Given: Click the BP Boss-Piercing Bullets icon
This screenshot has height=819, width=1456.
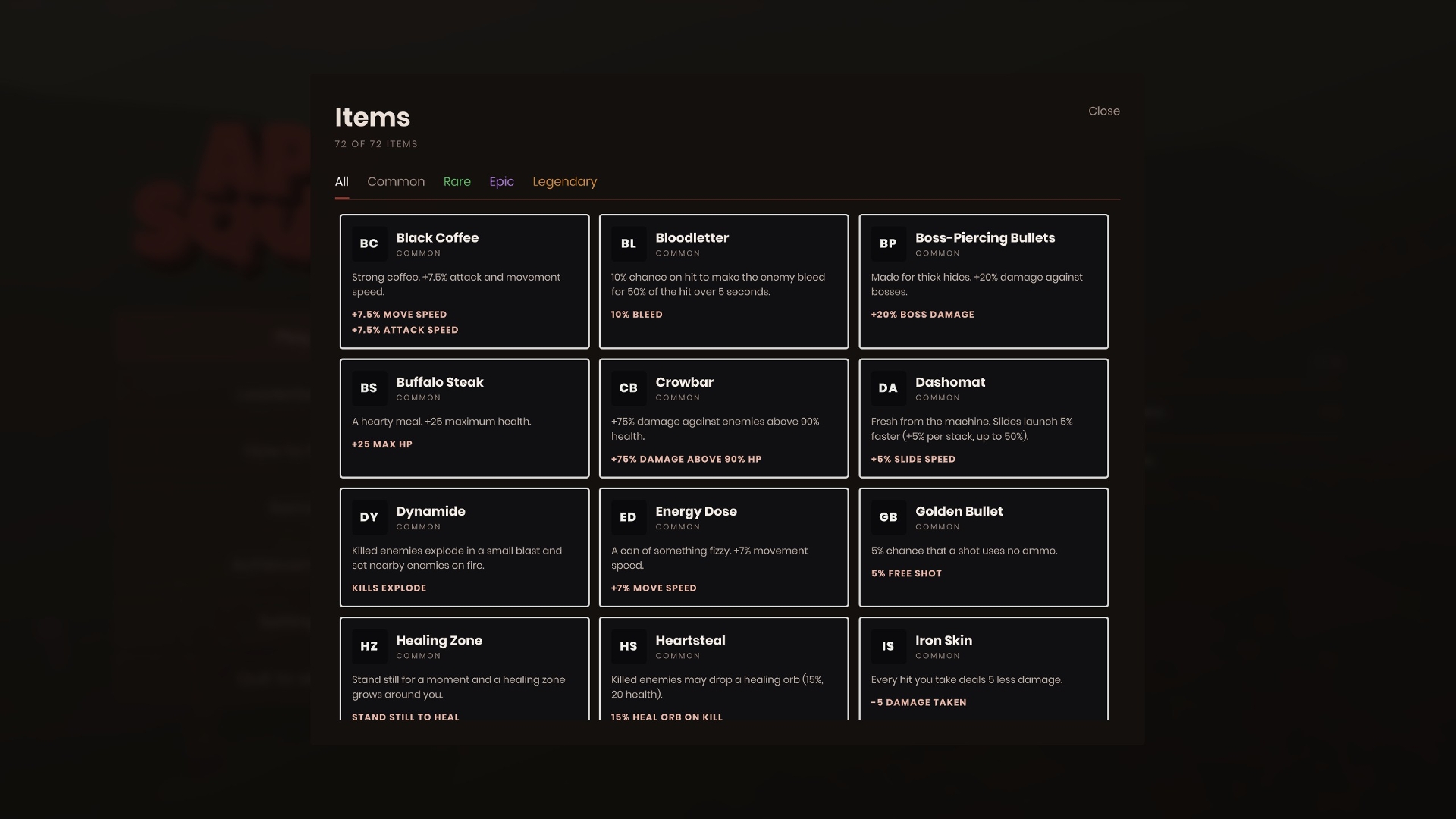Looking at the screenshot, I should pyautogui.click(x=888, y=243).
